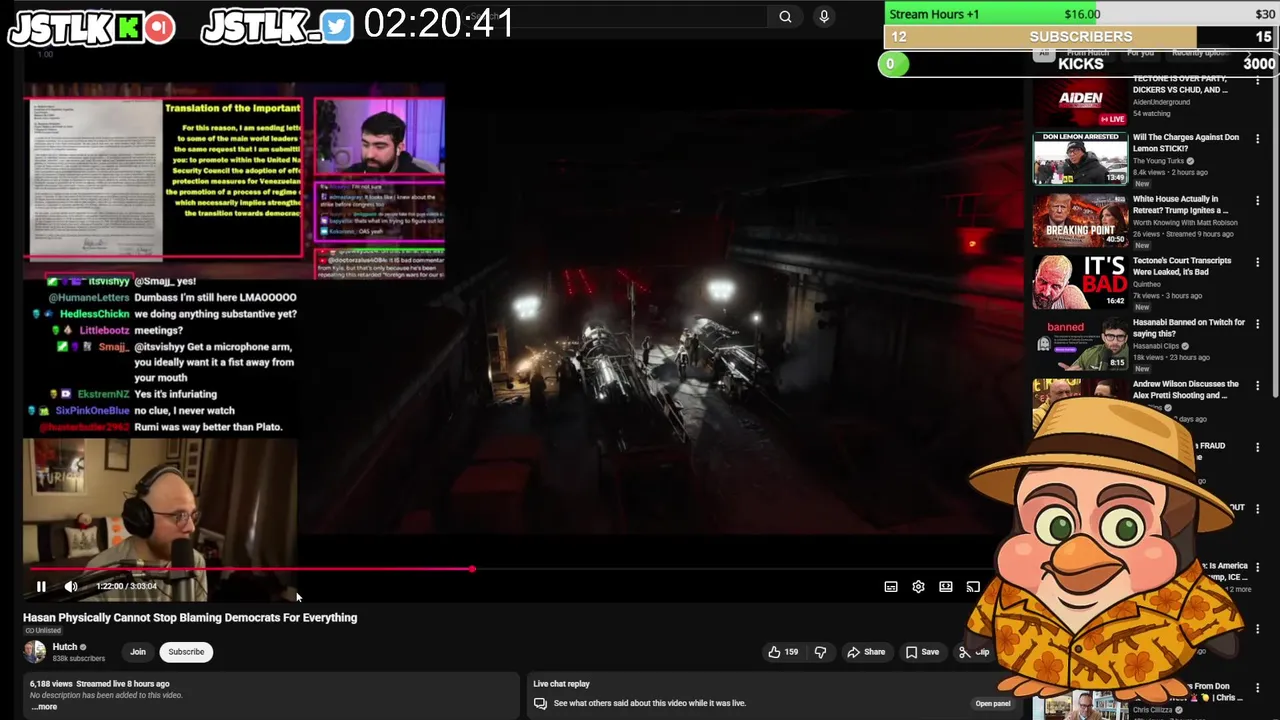Pause the video playback
The width and height of the screenshot is (1280, 720).
coord(41,587)
